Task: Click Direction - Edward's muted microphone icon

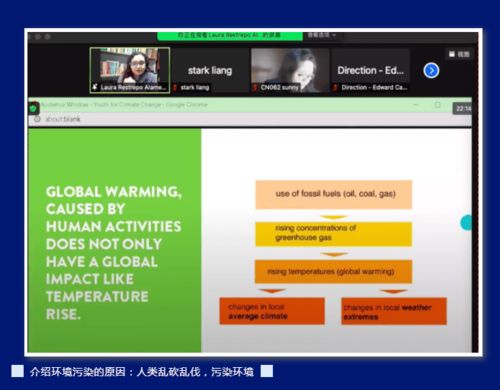Action: tap(335, 88)
